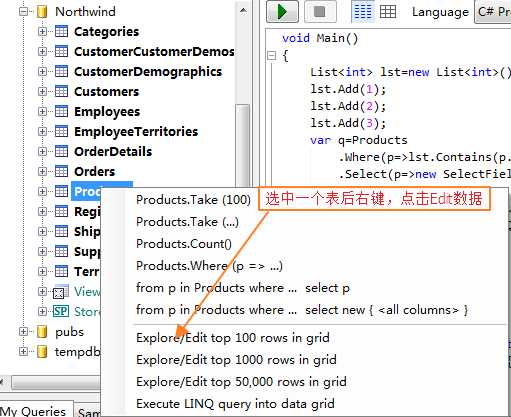Select the Categories table

106,32
